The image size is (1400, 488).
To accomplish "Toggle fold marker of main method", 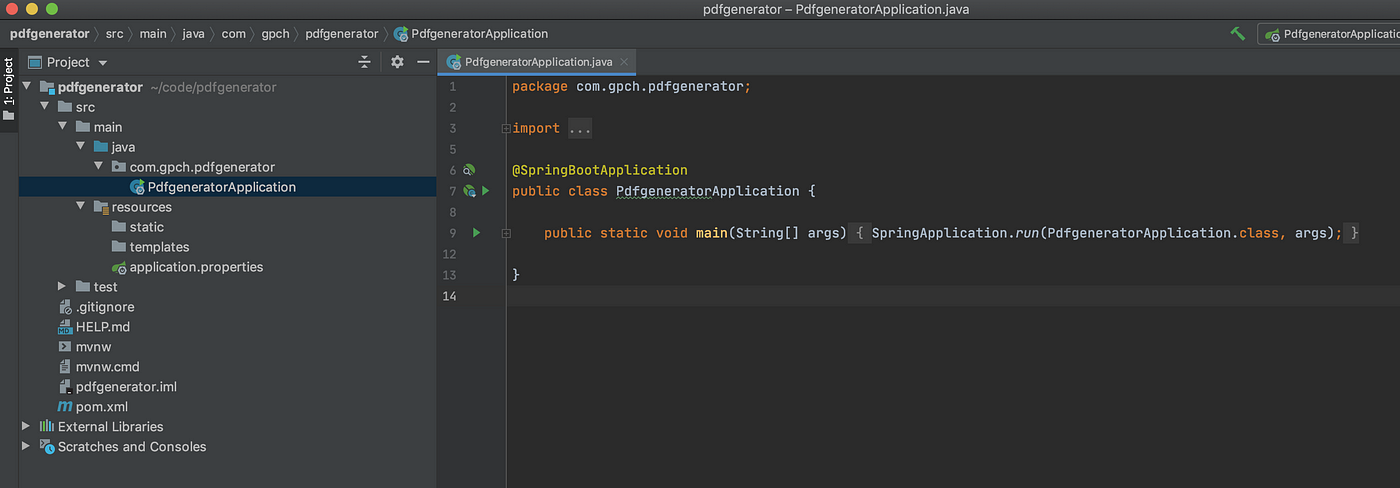I will pos(506,233).
